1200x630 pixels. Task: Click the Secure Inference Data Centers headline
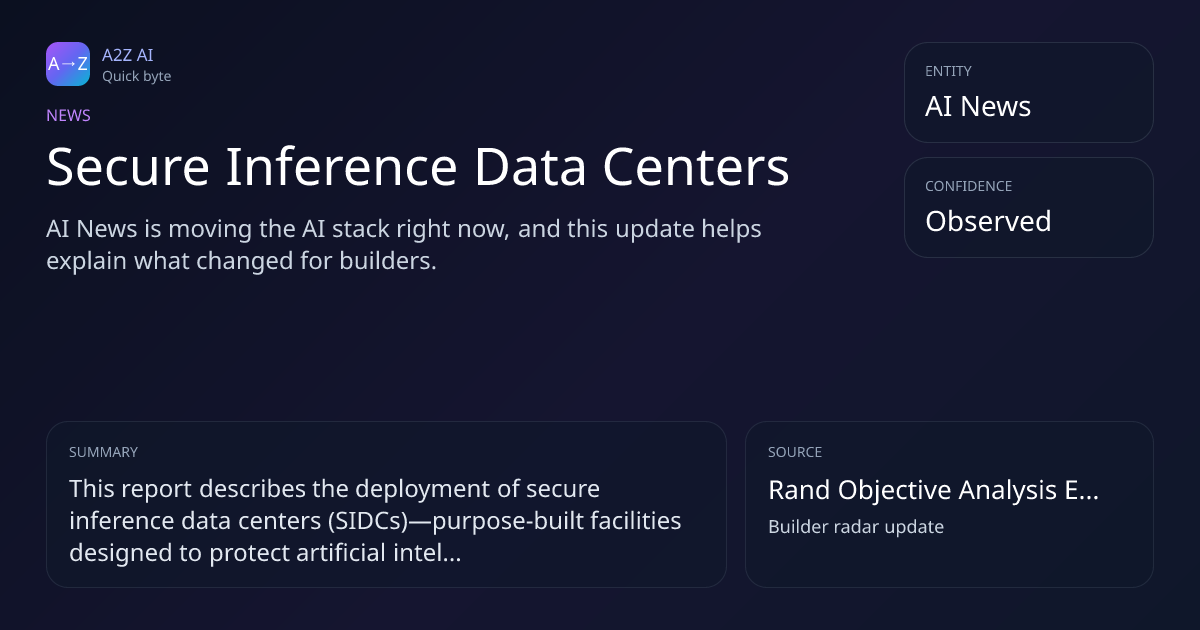pos(418,167)
